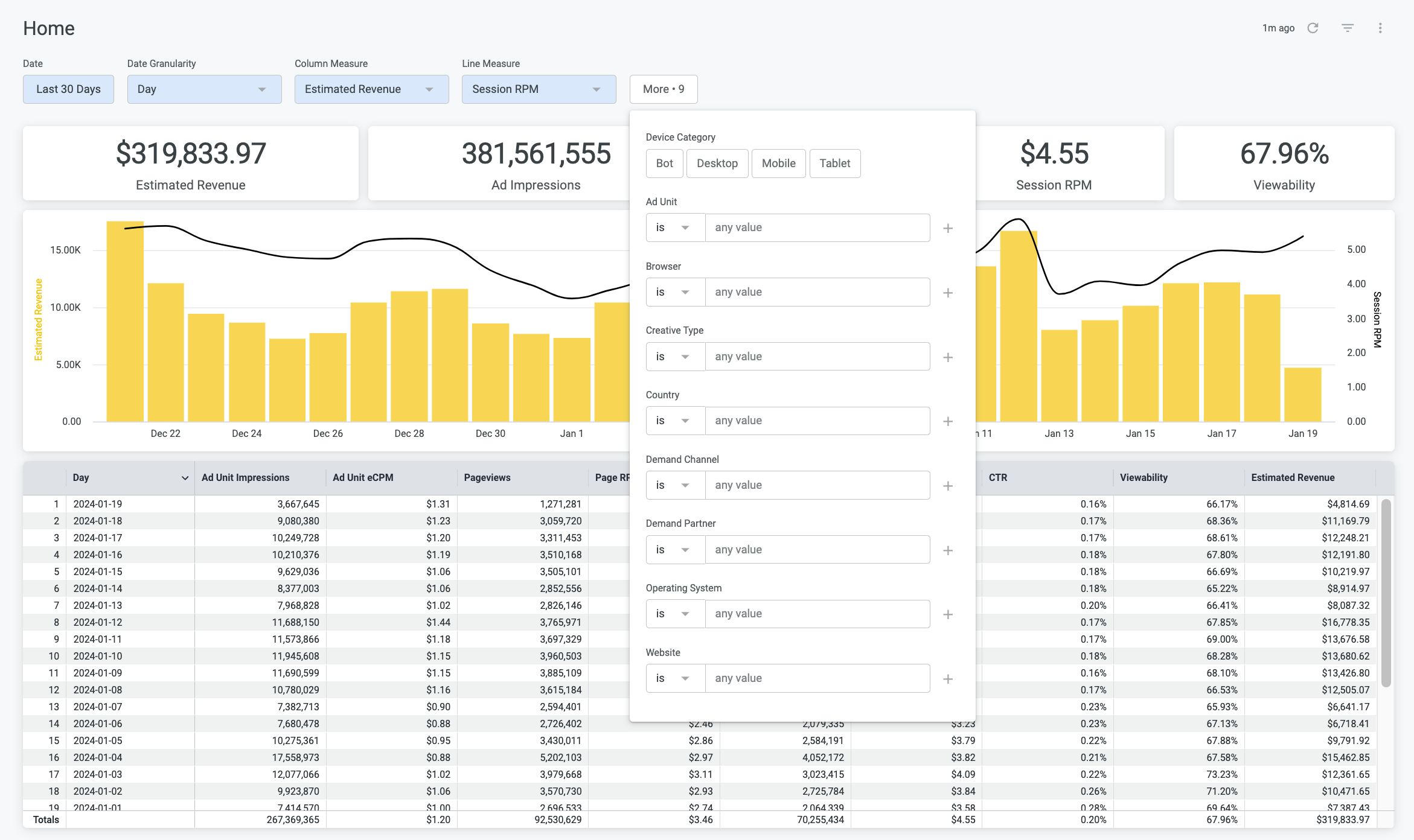Click the Last 30 Days date filter

pos(68,89)
